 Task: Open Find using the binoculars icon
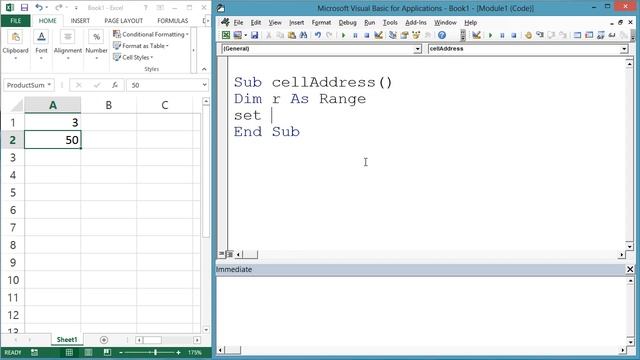pos(303,36)
